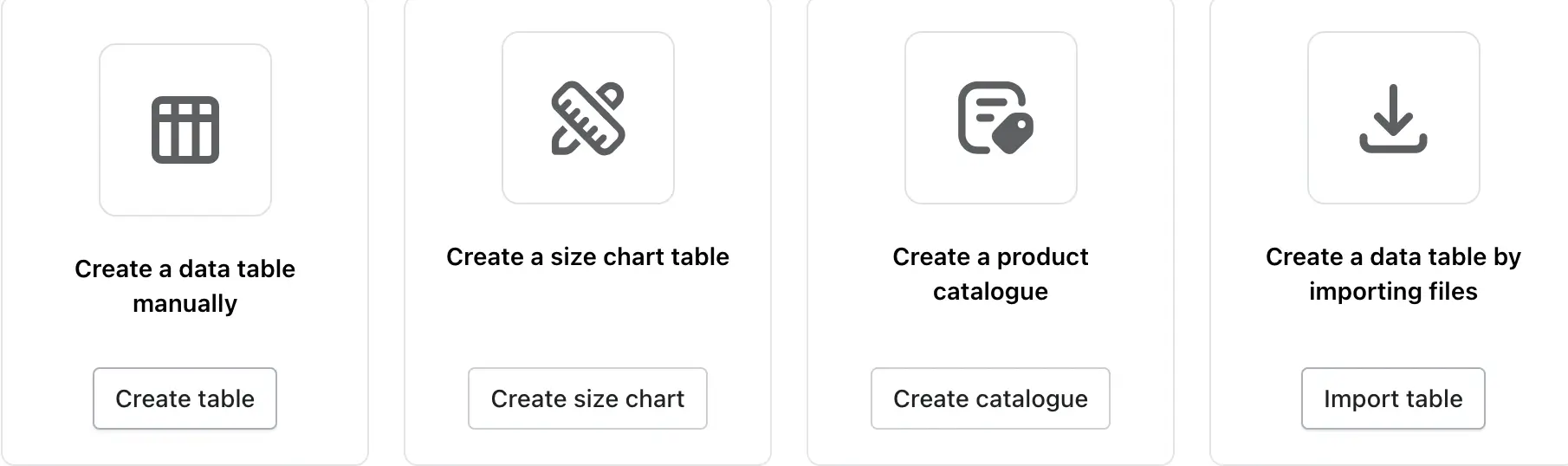Click the data table grid icon
The image size is (1568, 466).
click(185, 130)
